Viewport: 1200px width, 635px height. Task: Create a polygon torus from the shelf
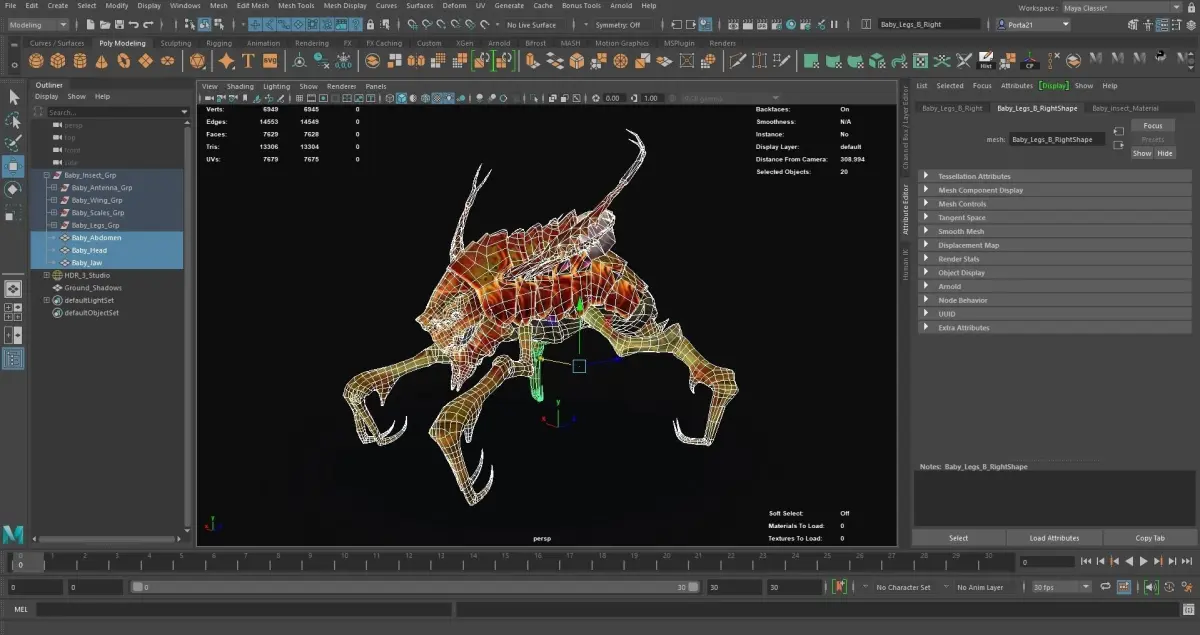coord(123,61)
